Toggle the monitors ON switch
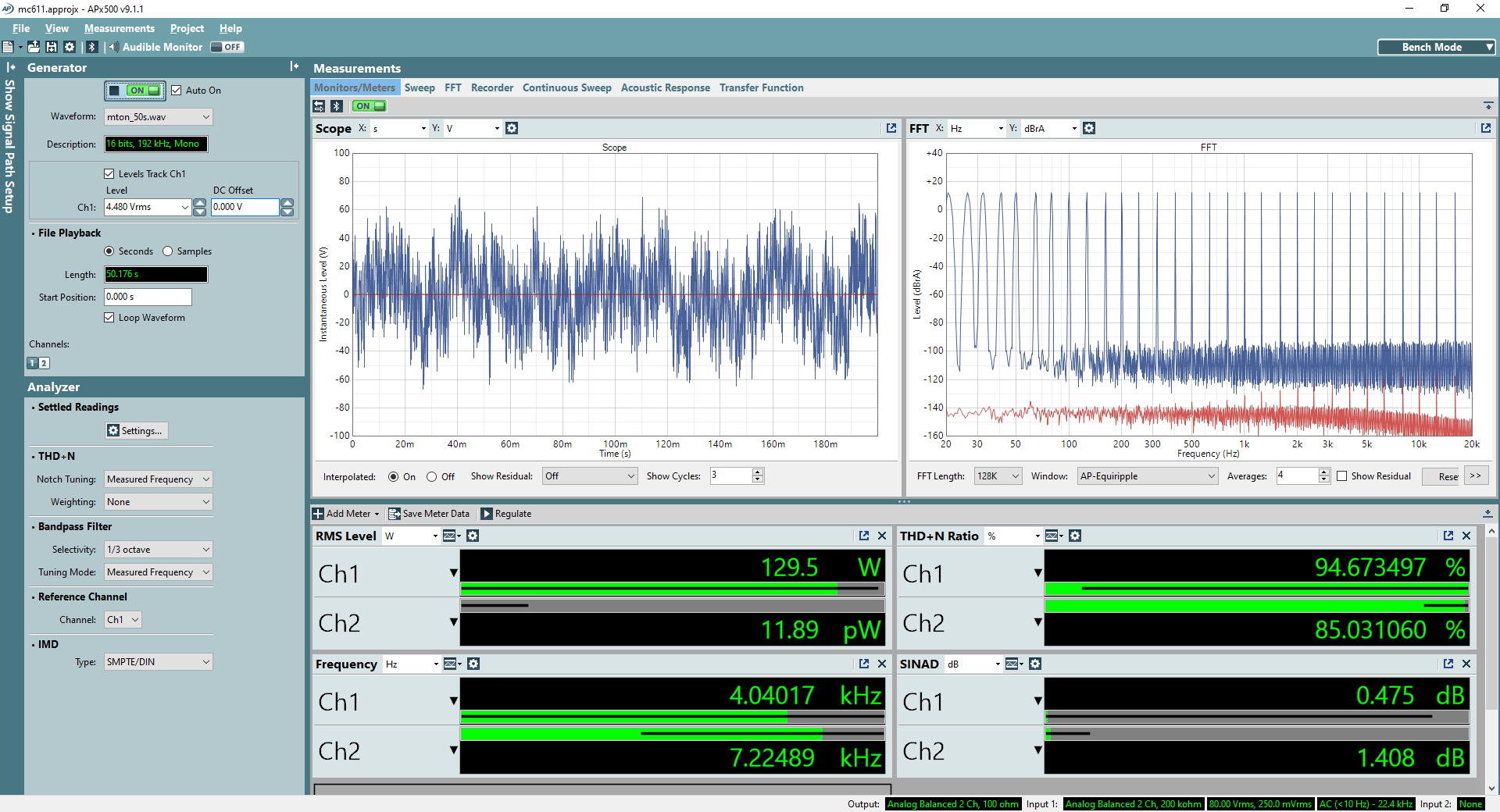 click(369, 106)
